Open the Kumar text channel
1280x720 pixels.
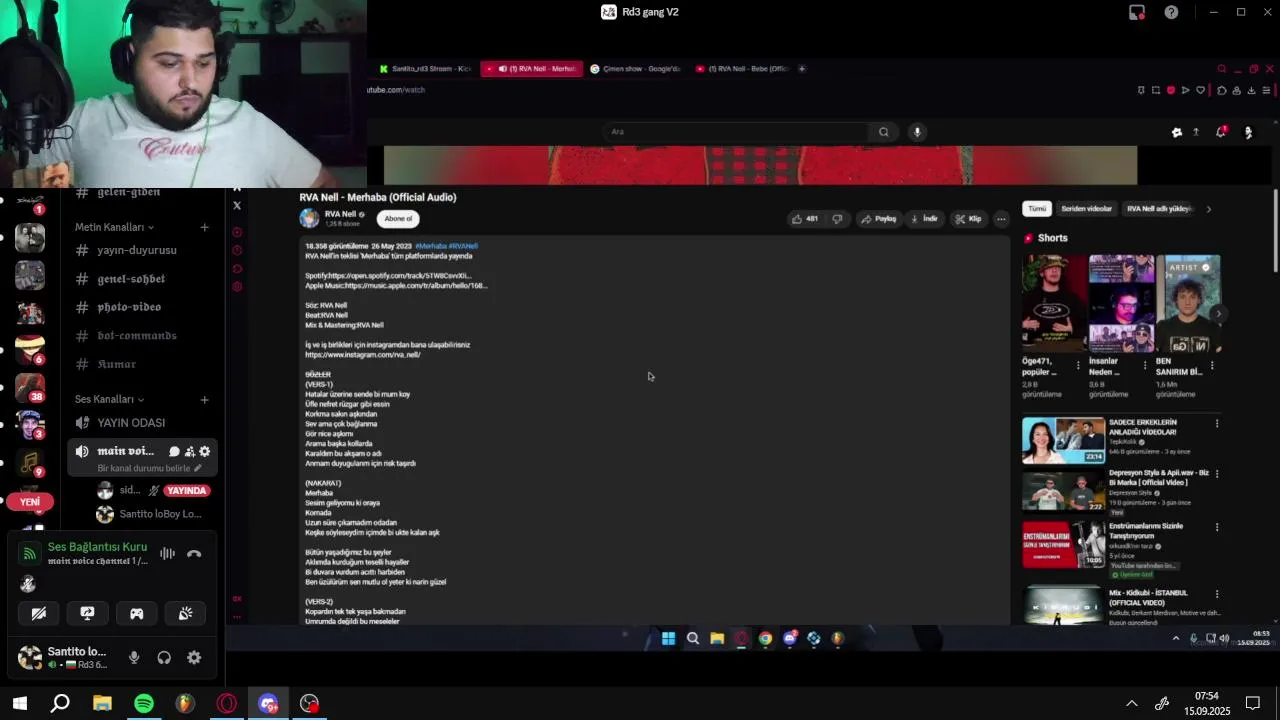117,364
